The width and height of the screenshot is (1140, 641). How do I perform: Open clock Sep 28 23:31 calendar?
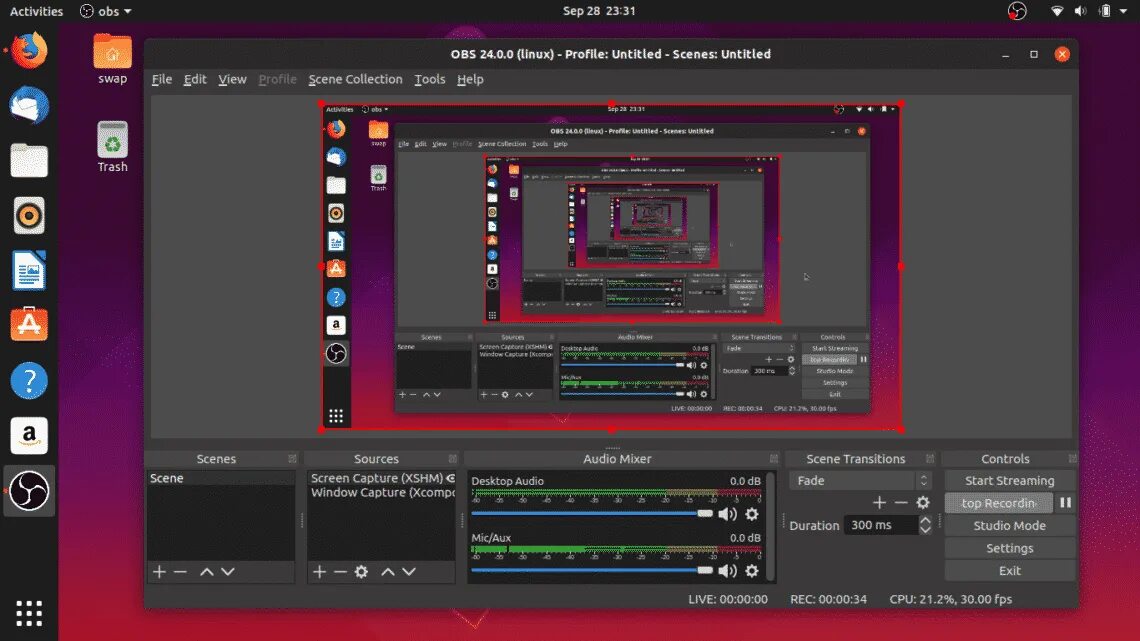point(599,11)
